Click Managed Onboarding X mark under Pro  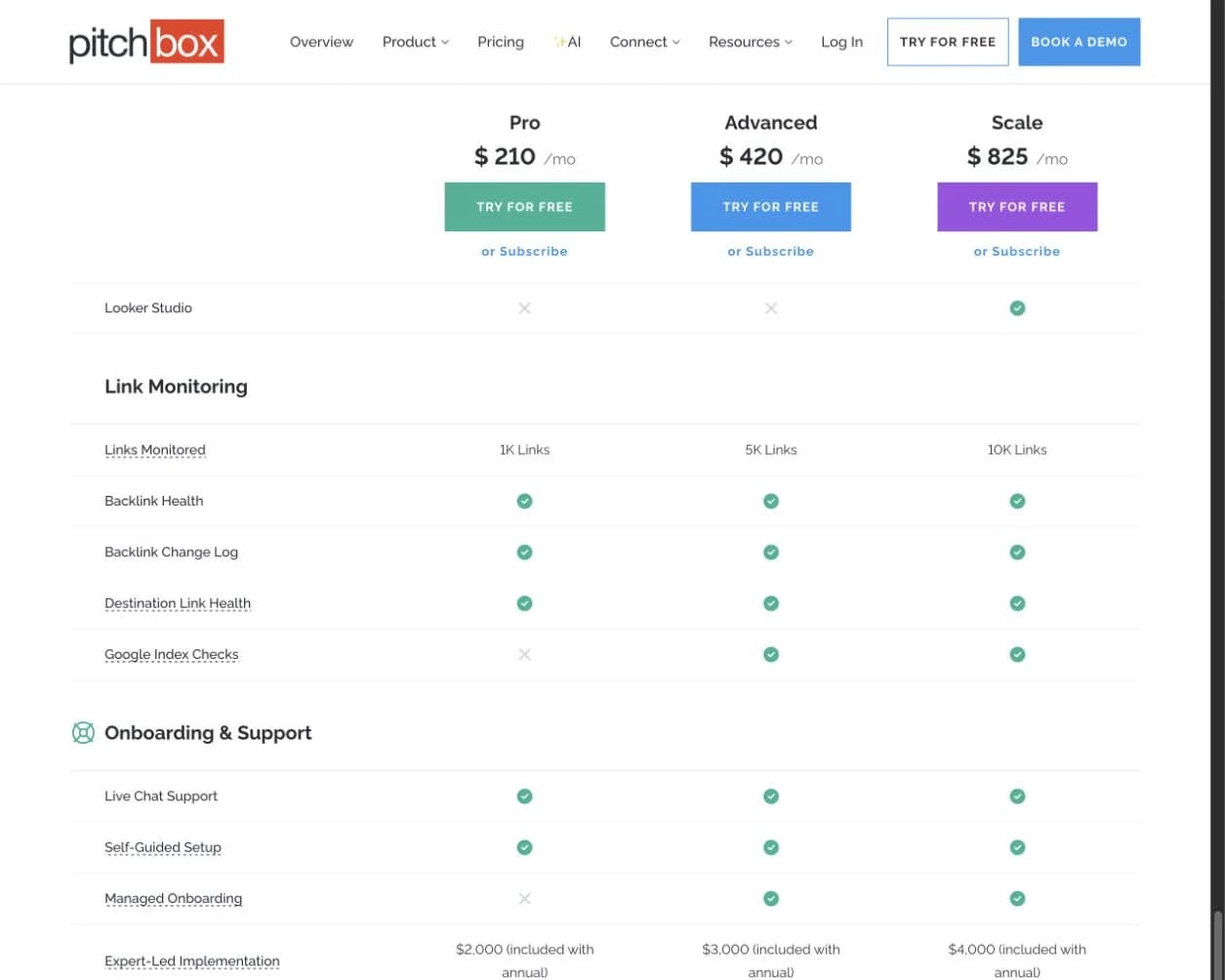[x=524, y=898]
